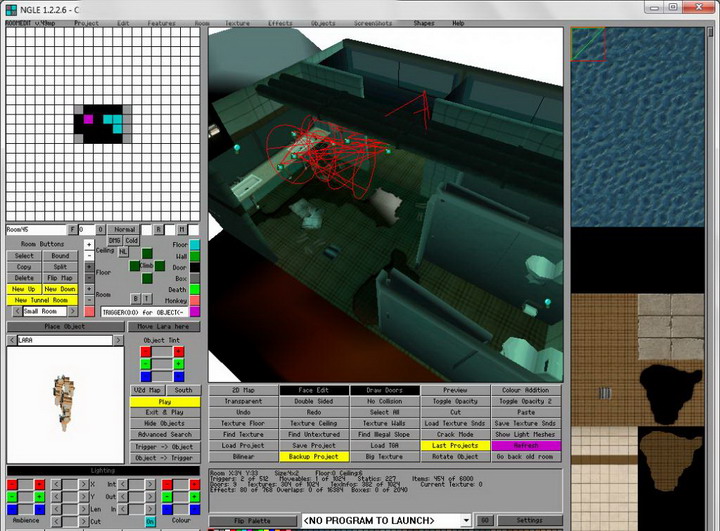Click the New Tunnel Room button
720x531 pixels.
tap(42, 300)
